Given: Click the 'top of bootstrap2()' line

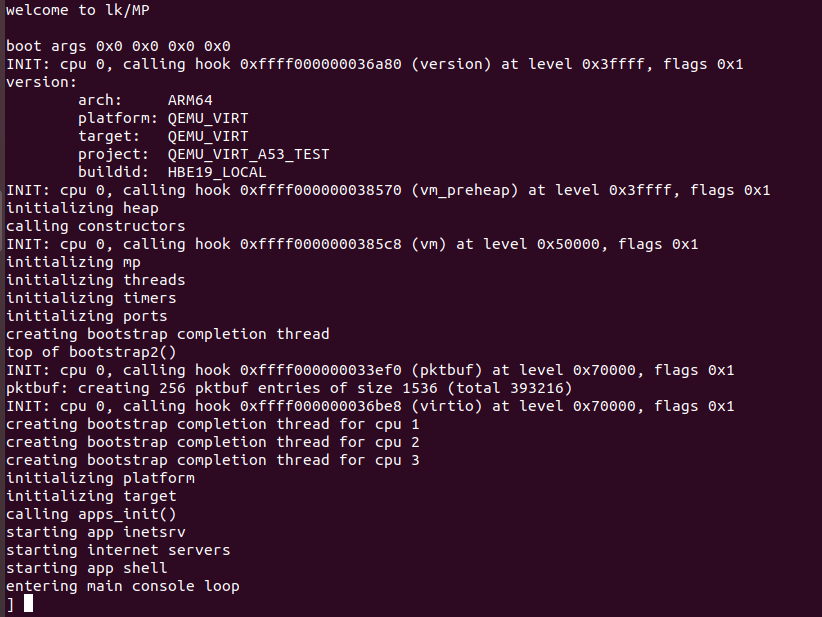Looking at the screenshot, I should [91, 352].
